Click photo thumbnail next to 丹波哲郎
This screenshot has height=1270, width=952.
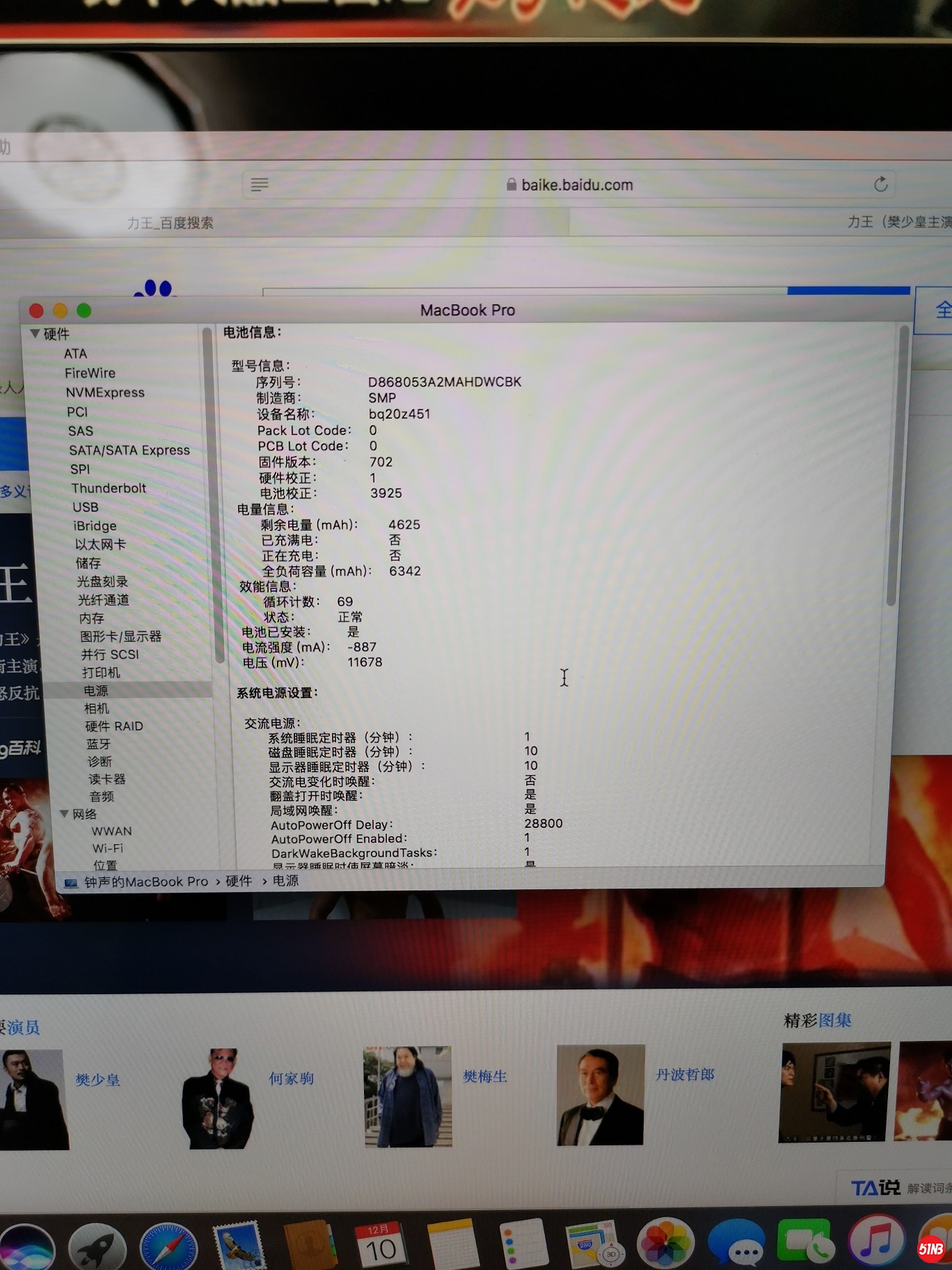pyautogui.click(x=601, y=1095)
